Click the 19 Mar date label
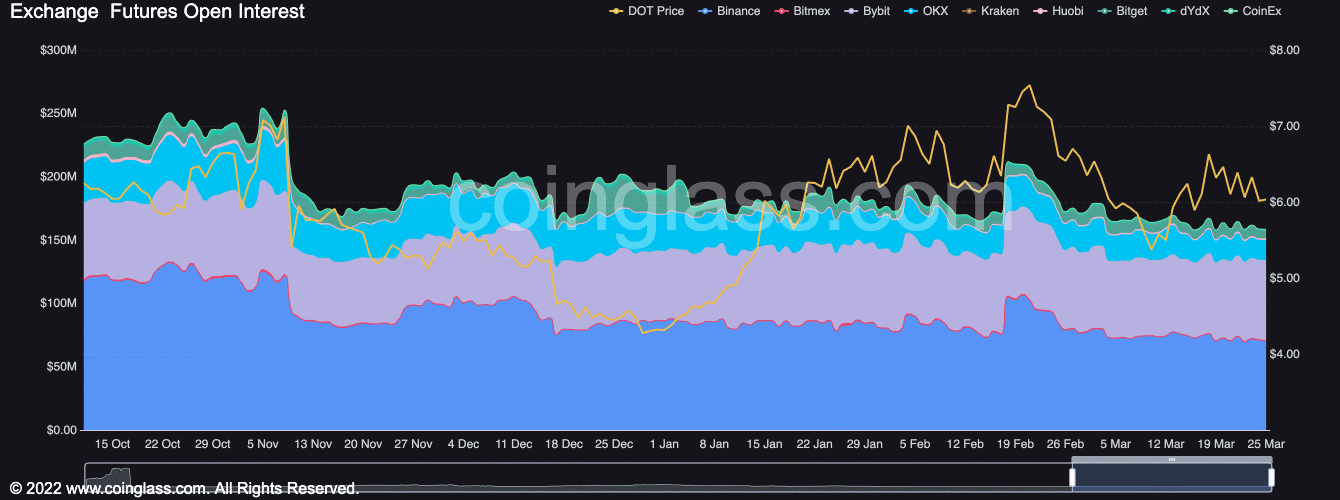 tap(1216, 444)
